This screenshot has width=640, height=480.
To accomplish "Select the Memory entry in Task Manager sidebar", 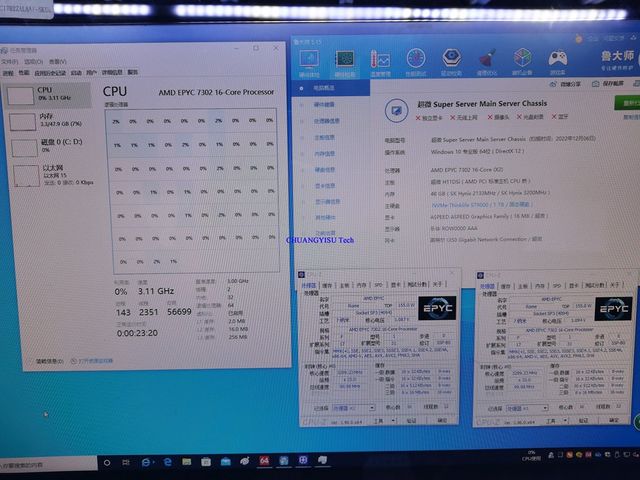I will pos(47,120).
